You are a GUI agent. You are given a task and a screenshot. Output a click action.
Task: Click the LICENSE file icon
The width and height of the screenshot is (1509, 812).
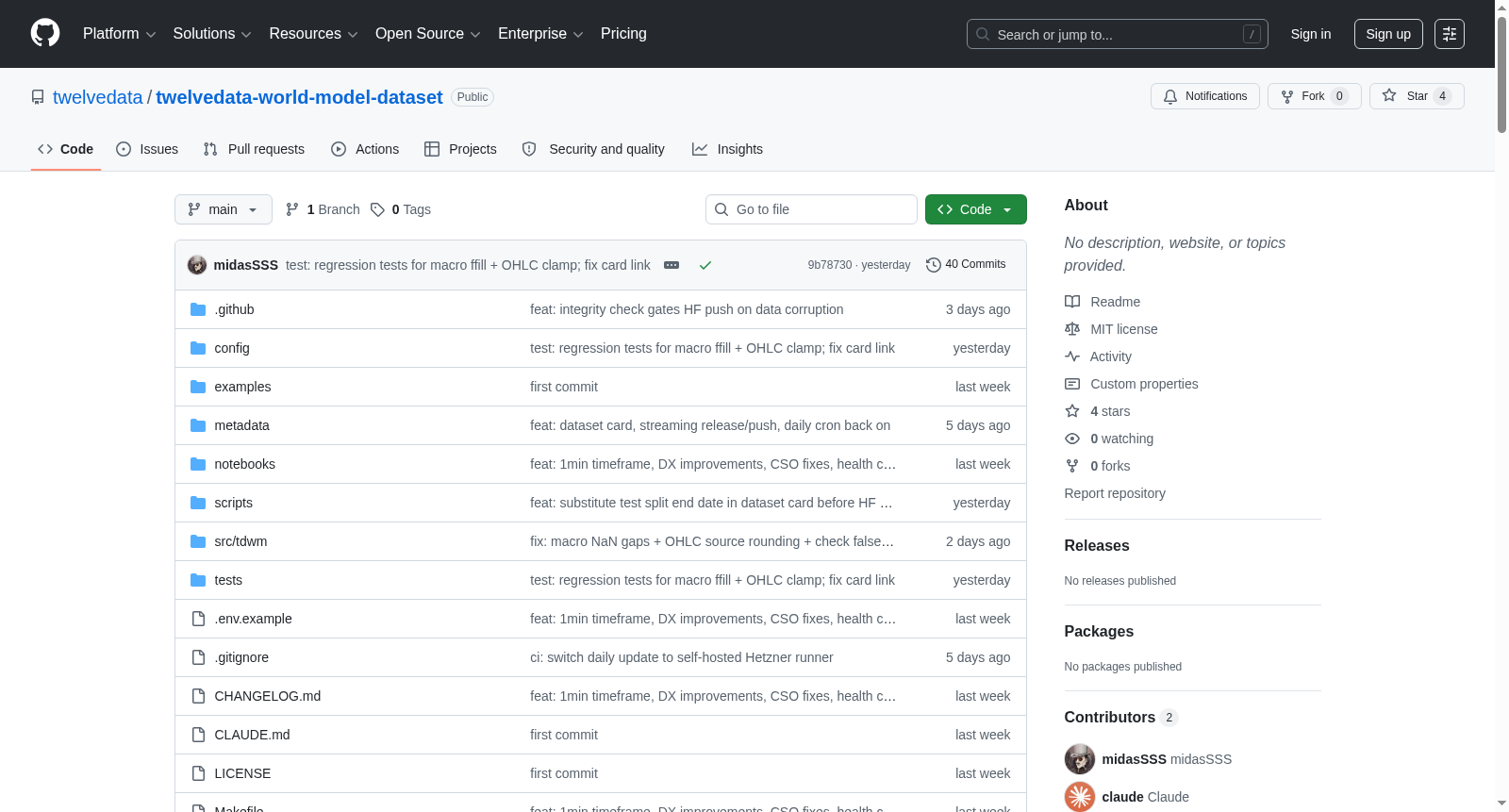click(198, 773)
